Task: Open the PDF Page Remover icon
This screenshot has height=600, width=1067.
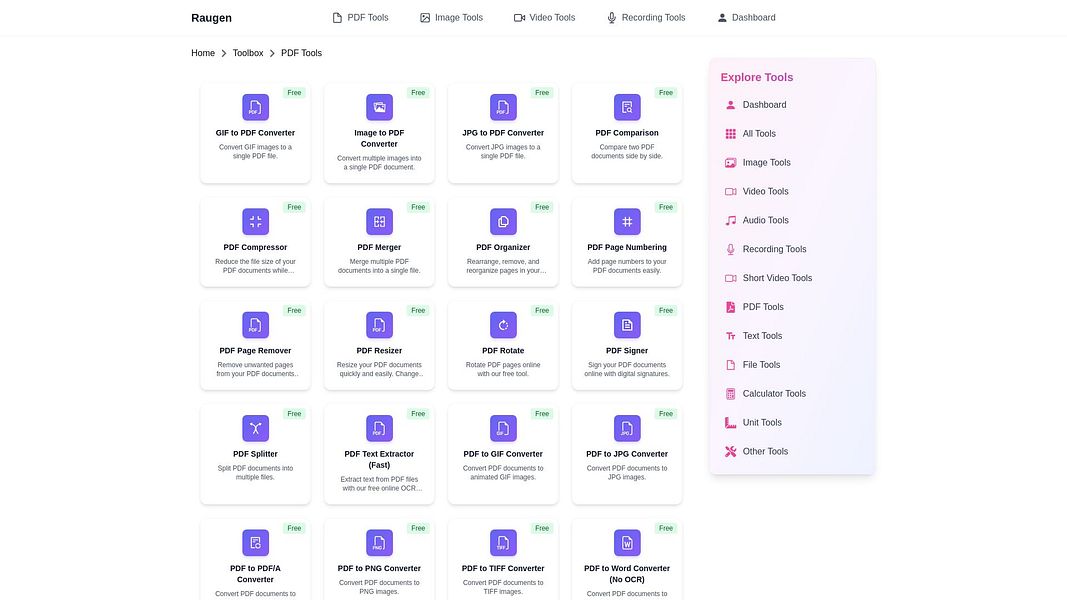Action: point(255,325)
